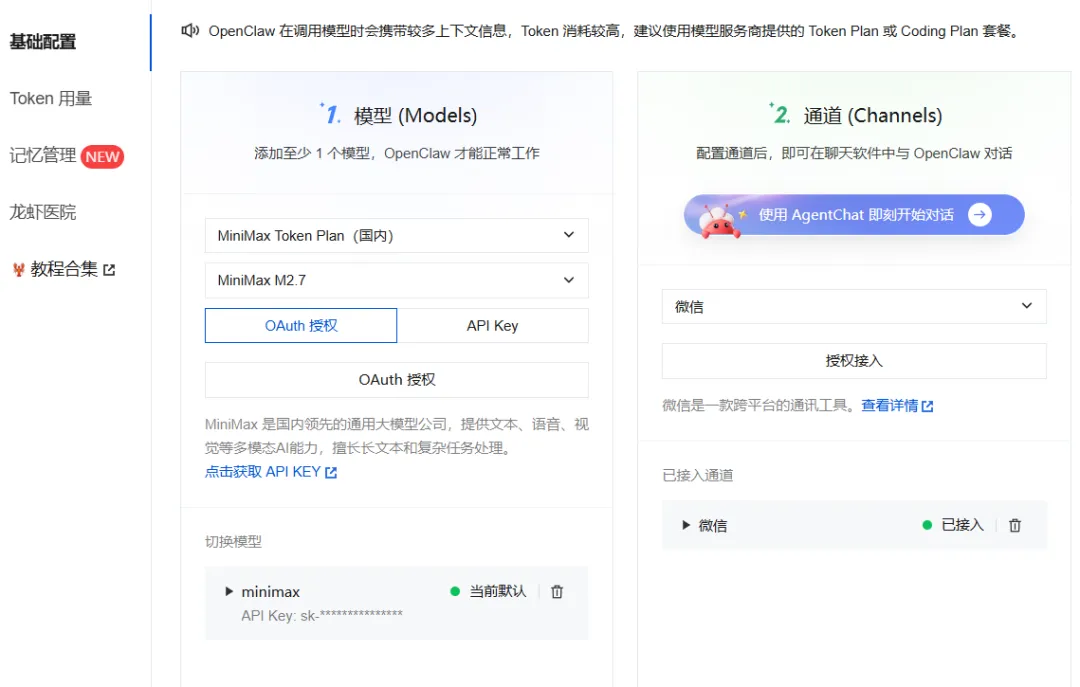Click the 切换模型 section label
Screen dimensions: 1080x687
point(233,542)
